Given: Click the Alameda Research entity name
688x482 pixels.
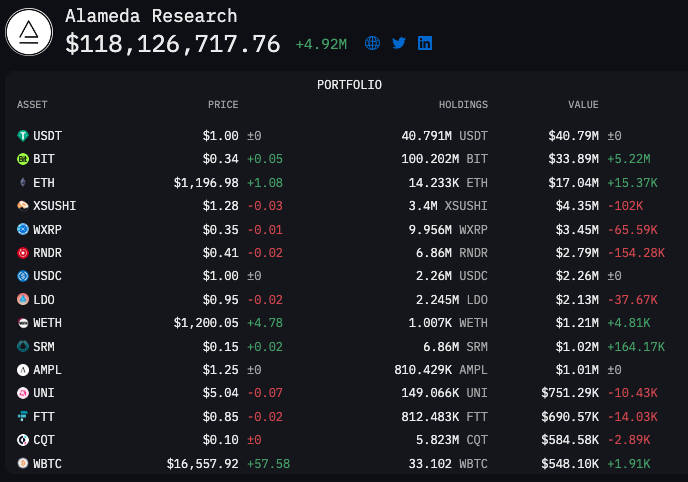Looking at the screenshot, I should (151, 16).
